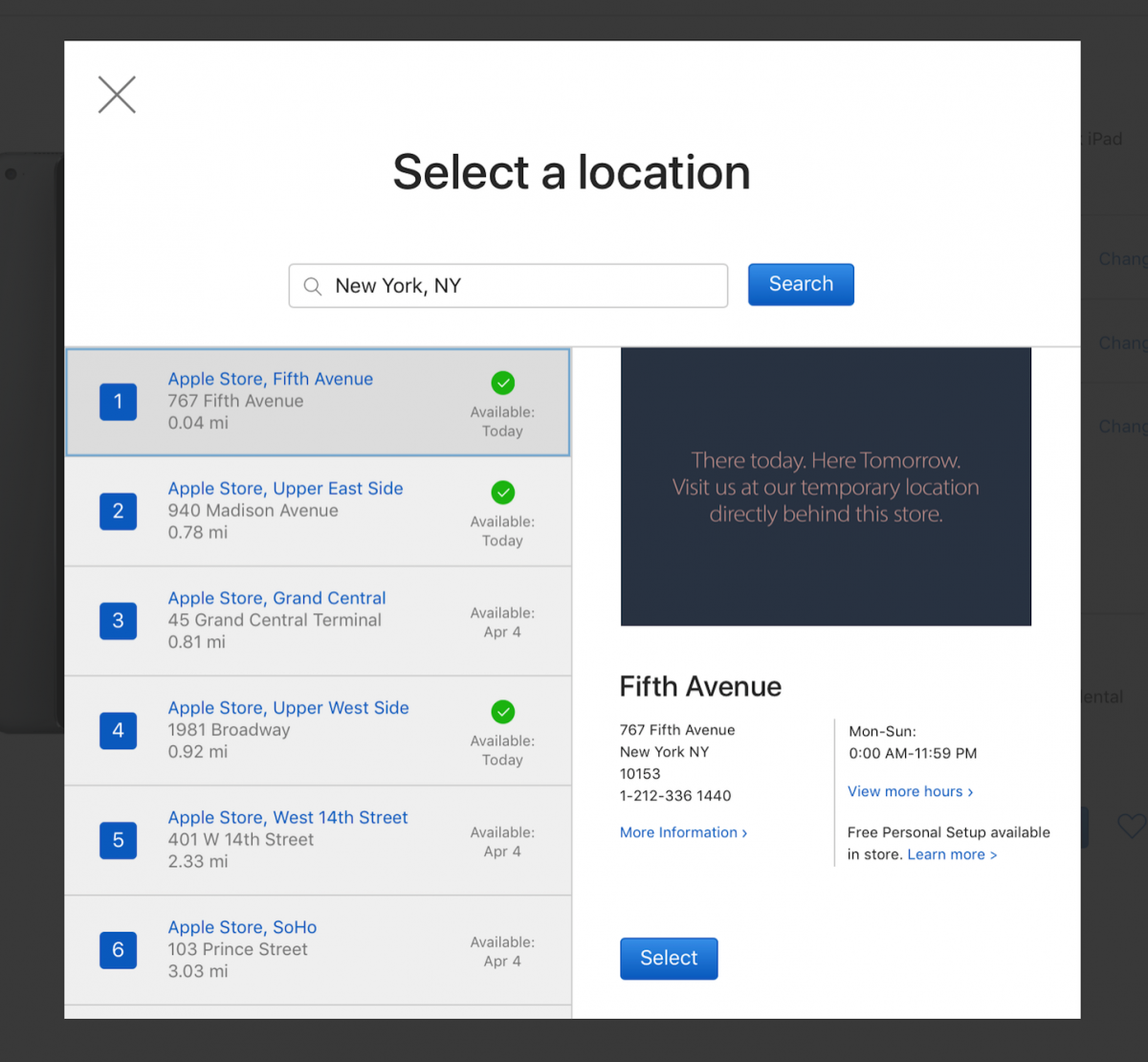Click Apple Store, West 14th Street

click(x=287, y=817)
